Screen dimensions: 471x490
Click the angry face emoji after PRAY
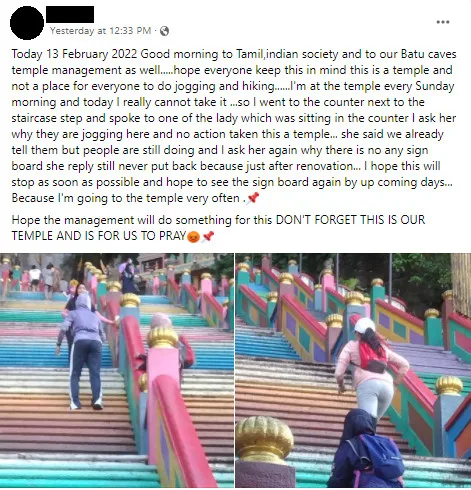coord(193,236)
